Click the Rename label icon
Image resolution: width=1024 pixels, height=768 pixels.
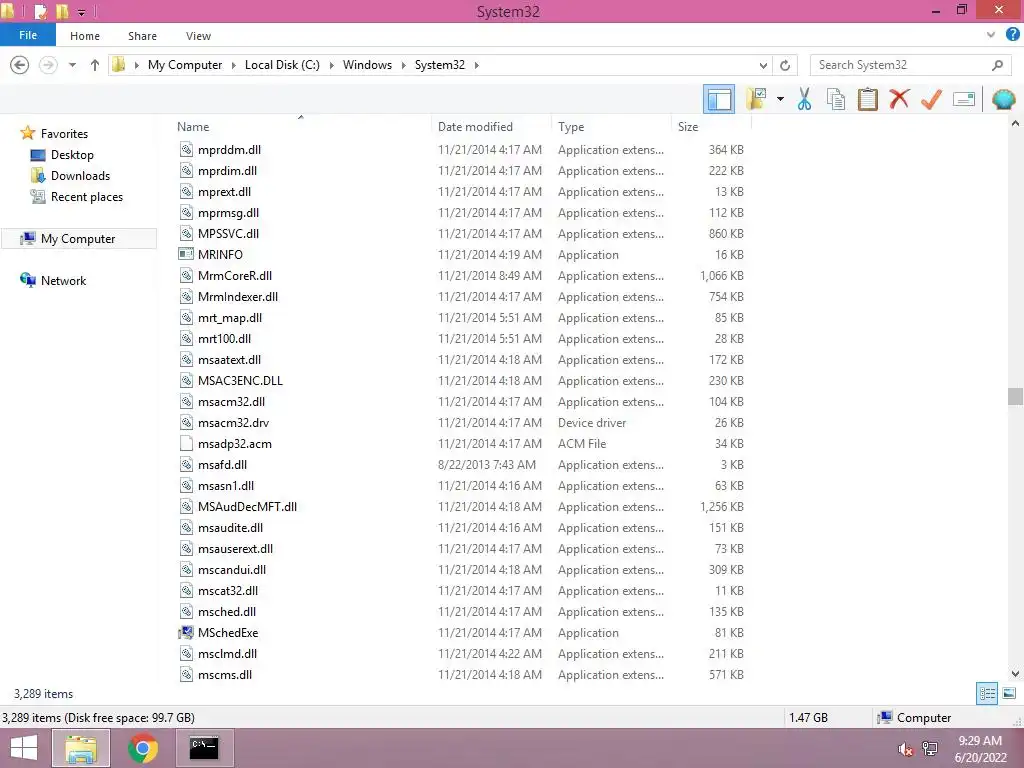coord(964,99)
